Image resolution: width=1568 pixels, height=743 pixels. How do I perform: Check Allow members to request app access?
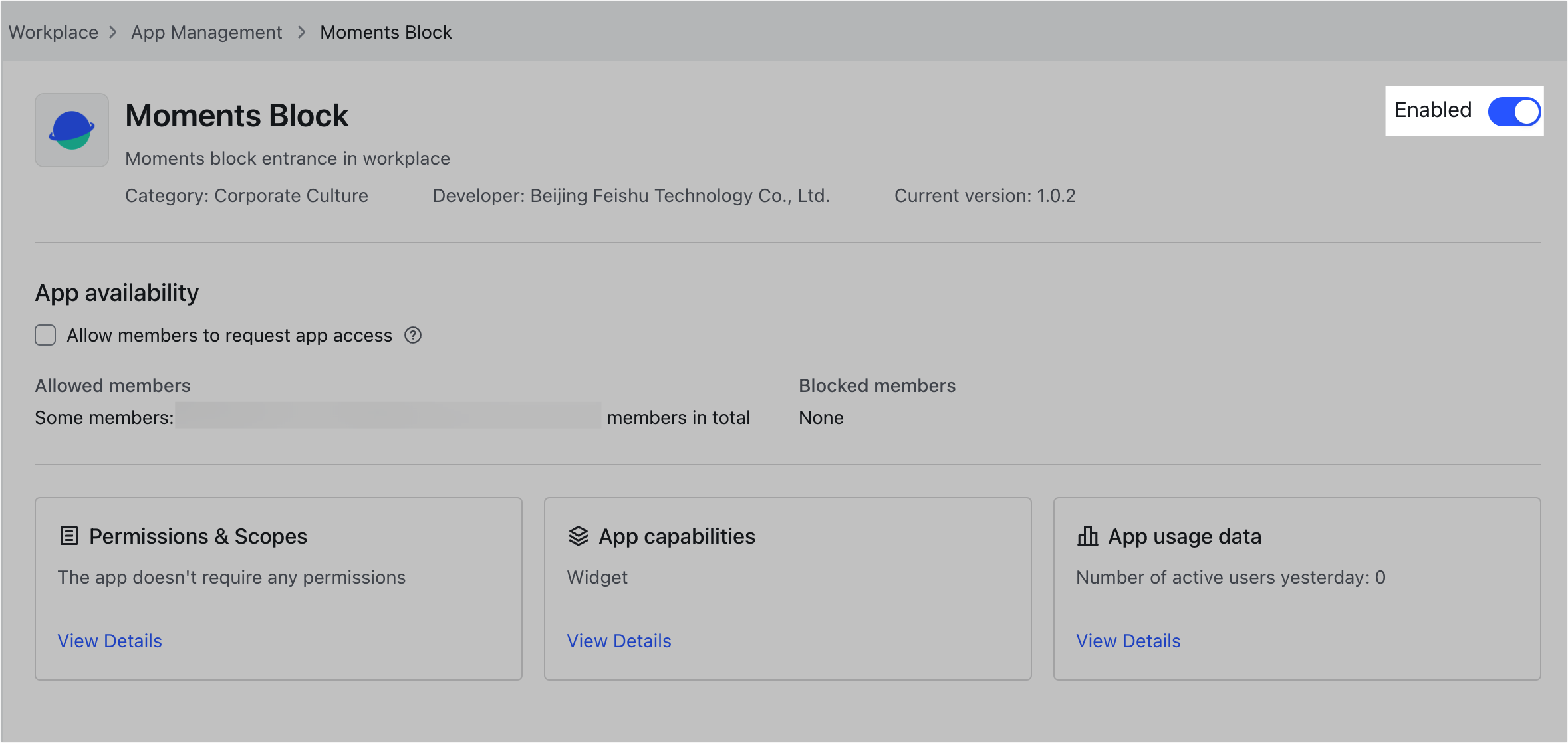pos(45,335)
